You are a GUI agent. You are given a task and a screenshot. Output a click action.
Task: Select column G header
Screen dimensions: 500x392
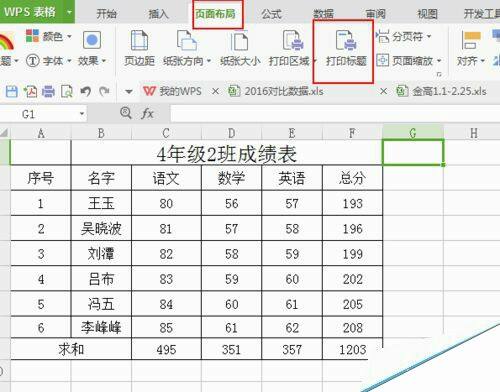413,133
